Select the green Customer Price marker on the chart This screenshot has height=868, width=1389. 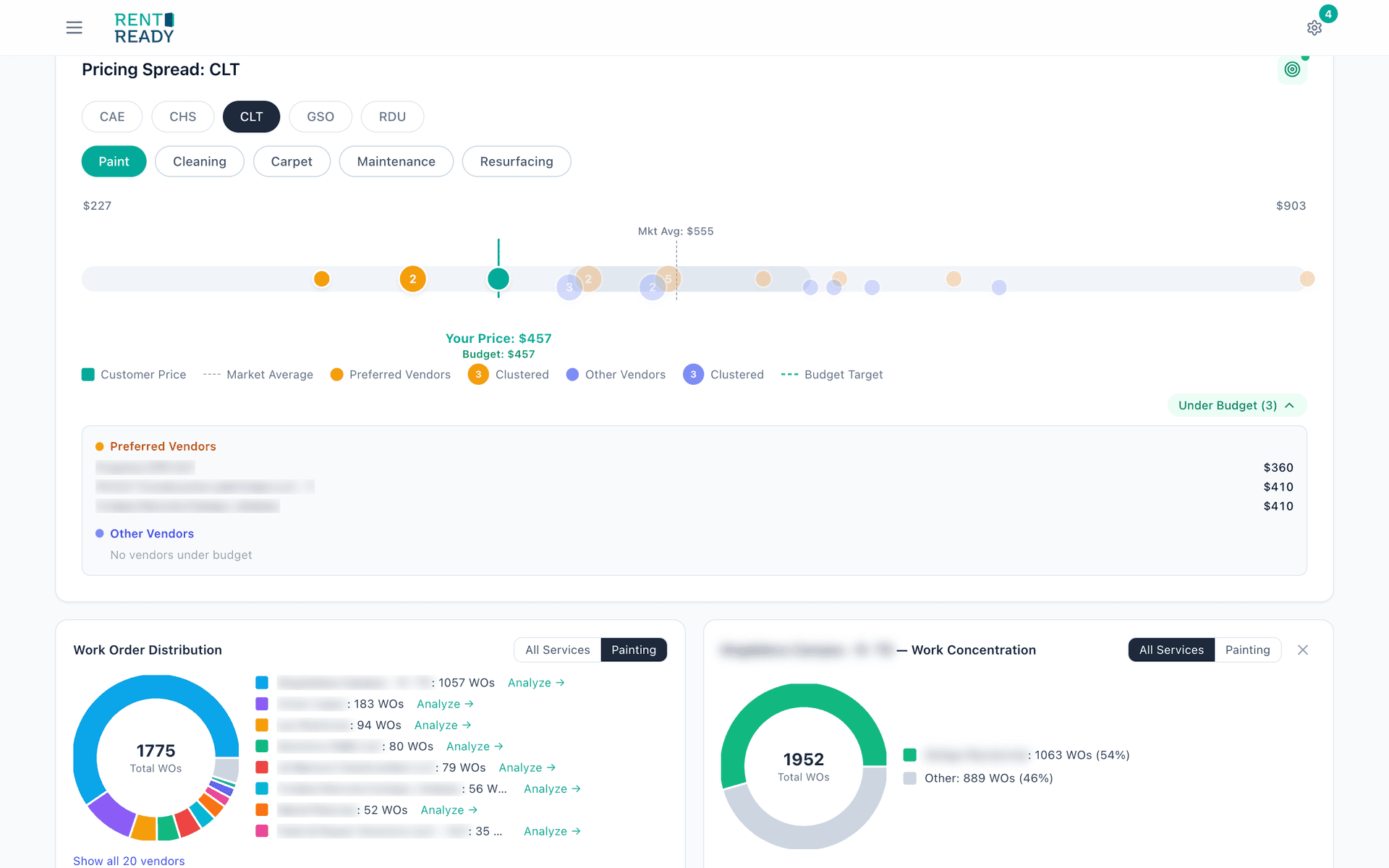click(498, 278)
